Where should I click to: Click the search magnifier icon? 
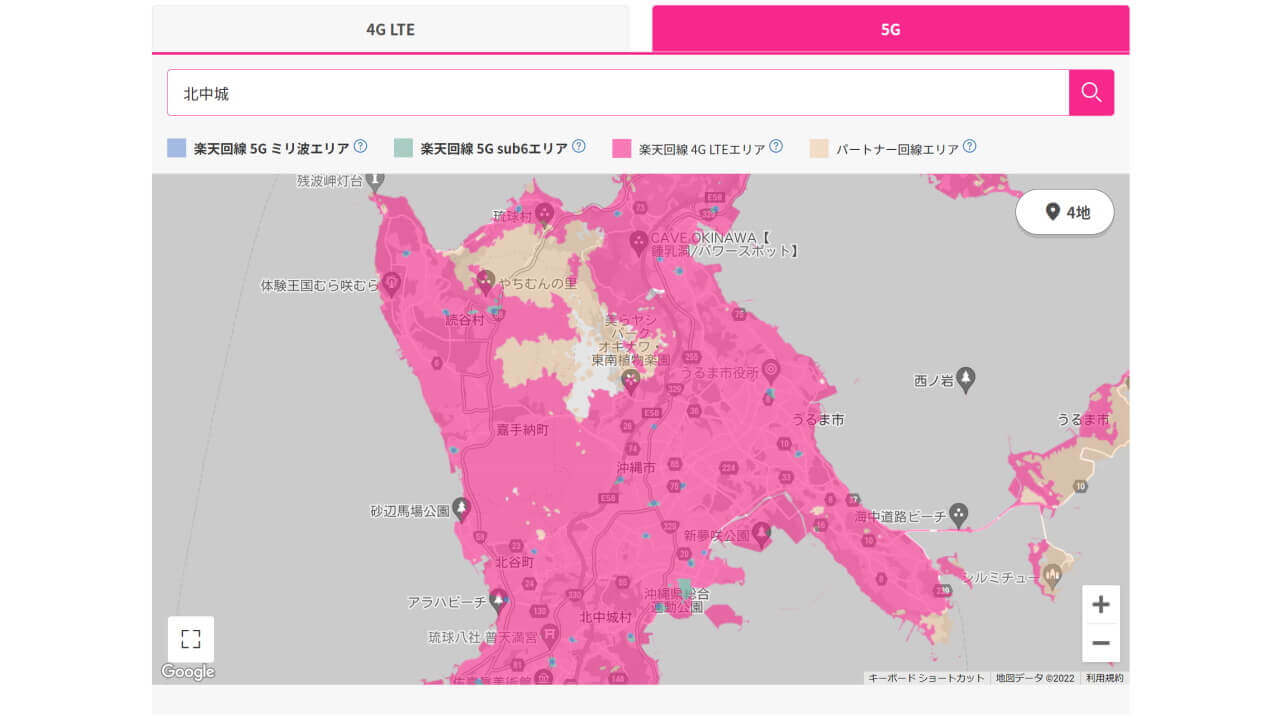coord(1091,92)
